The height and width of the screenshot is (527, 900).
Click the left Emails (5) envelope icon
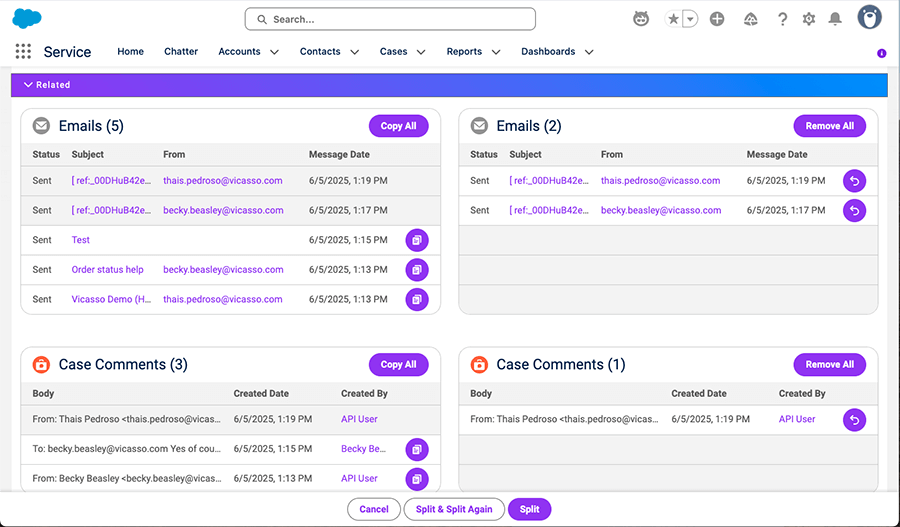pyautogui.click(x=41, y=126)
